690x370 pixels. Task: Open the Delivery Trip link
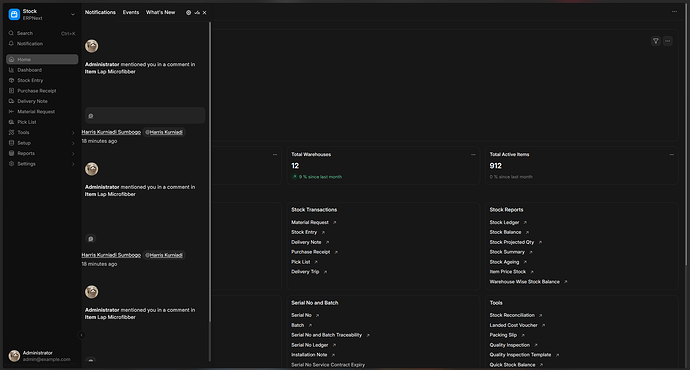point(305,272)
